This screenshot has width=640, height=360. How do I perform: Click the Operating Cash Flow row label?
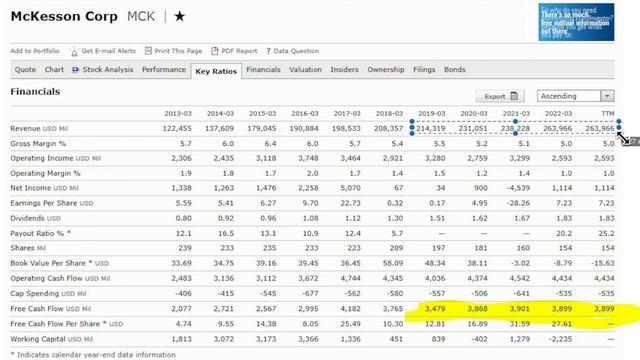tap(60, 278)
